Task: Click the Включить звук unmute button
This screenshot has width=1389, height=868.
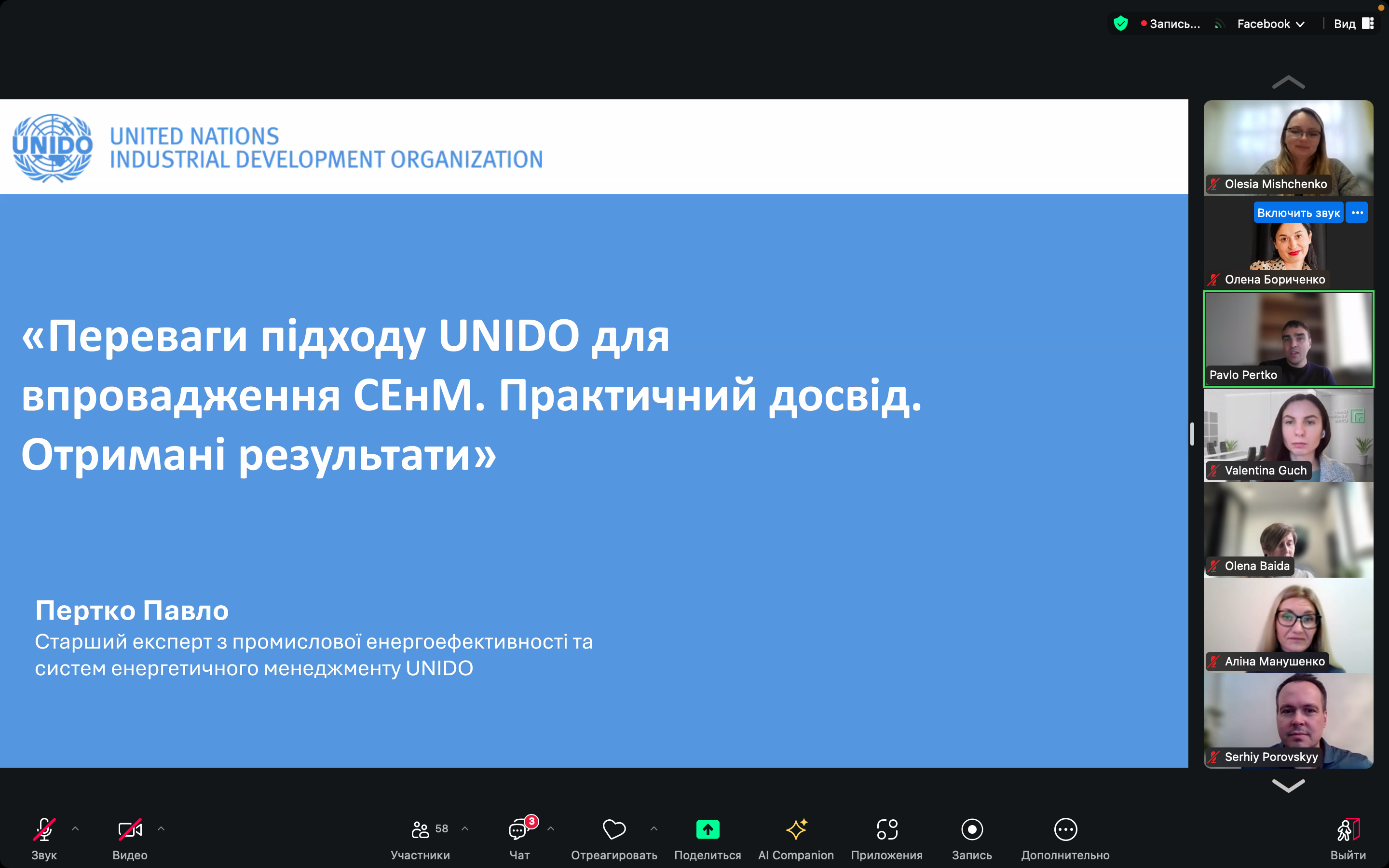Action: (1298, 213)
